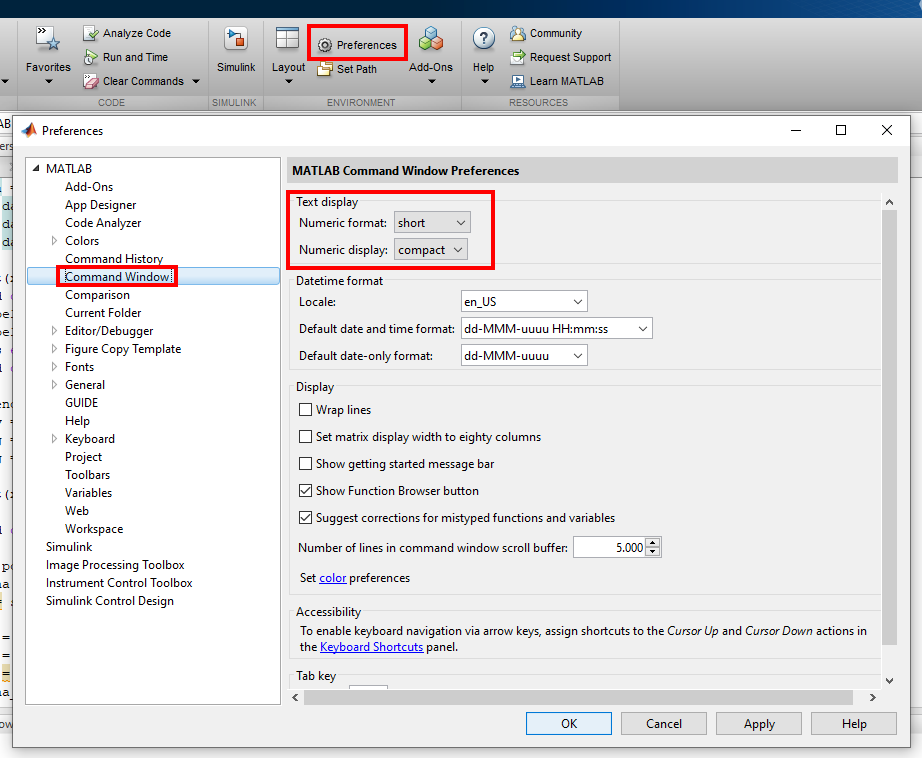
Task: Maximize the Preferences dialog window
Action: click(841, 130)
